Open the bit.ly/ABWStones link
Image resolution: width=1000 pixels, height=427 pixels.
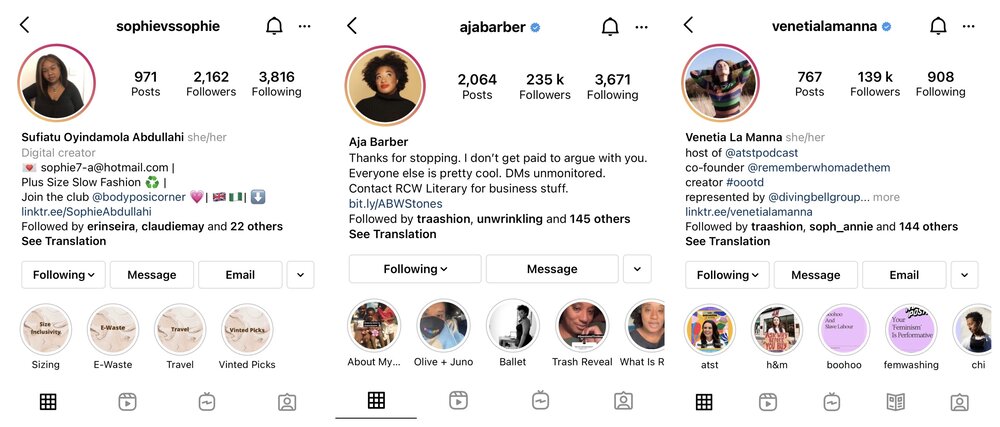tap(395, 204)
